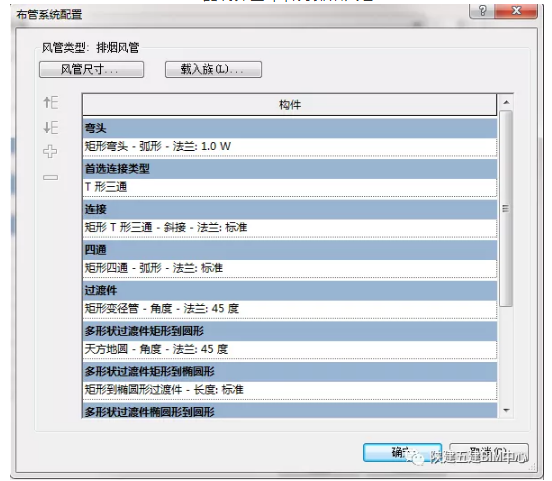
Task: Open 矩形变径管 - 角度 - 法兰: 45 度 dropdown
Action: tap(290, 309)
